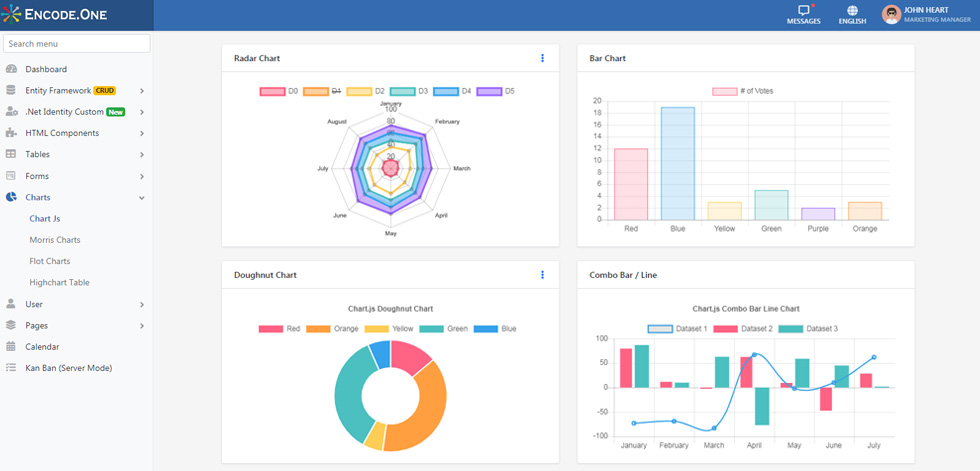Toggle the # of Votes legend
Image resolution: width=980 pixels, height=471 pixels.
tap(742, 91)
